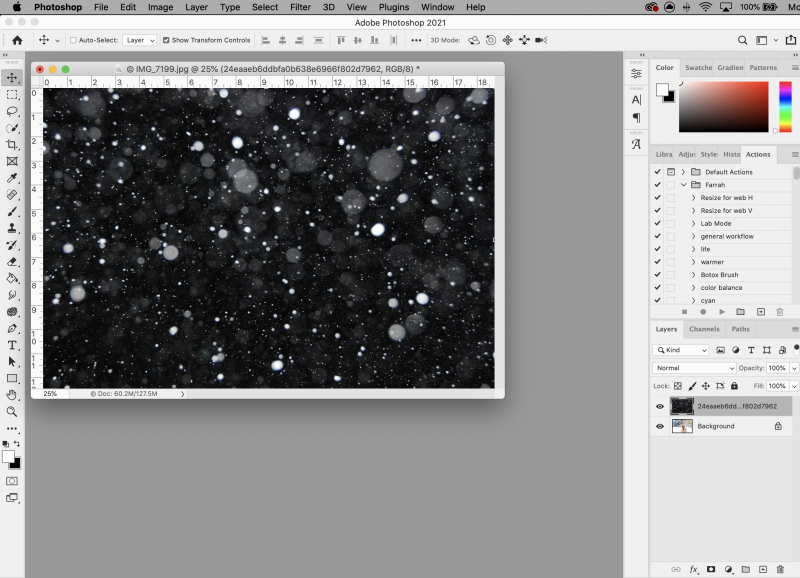
Task: Expand the color balance action
Action: pyautogui.click(x=693, y=288)
